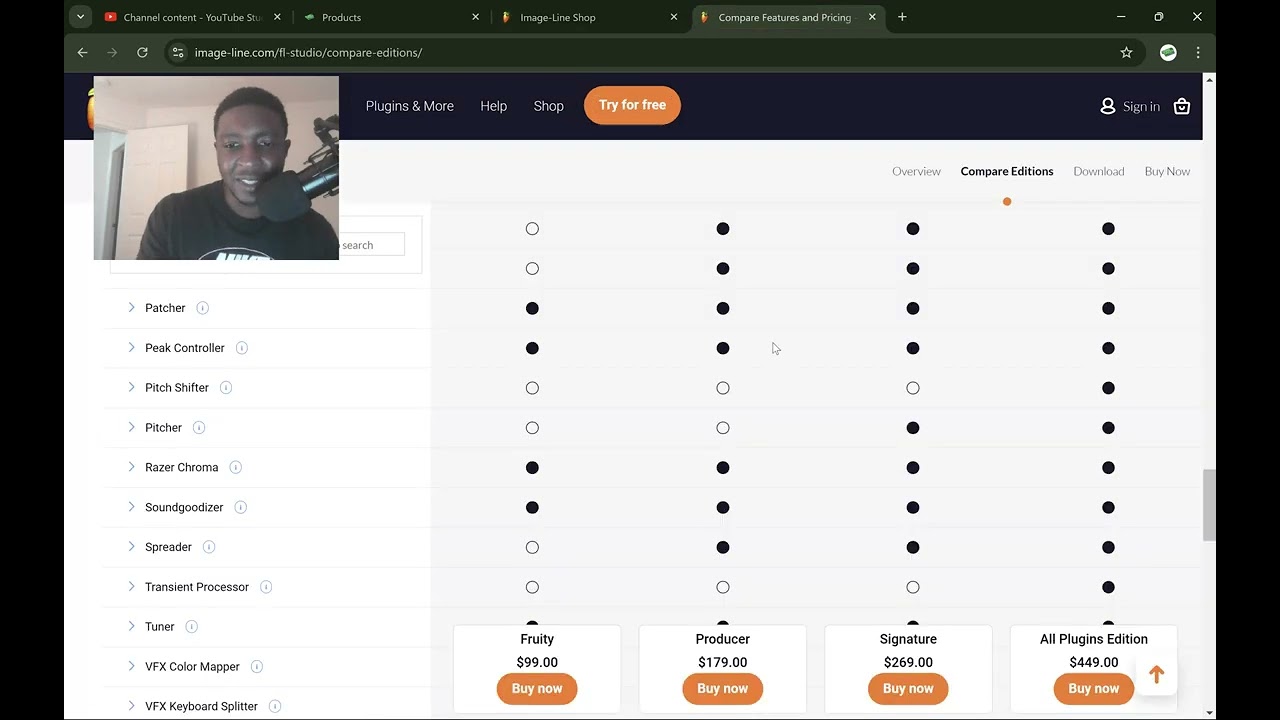Click the Transient Processor label
This screenshot has width=1280, height=720.
[197, 587]
